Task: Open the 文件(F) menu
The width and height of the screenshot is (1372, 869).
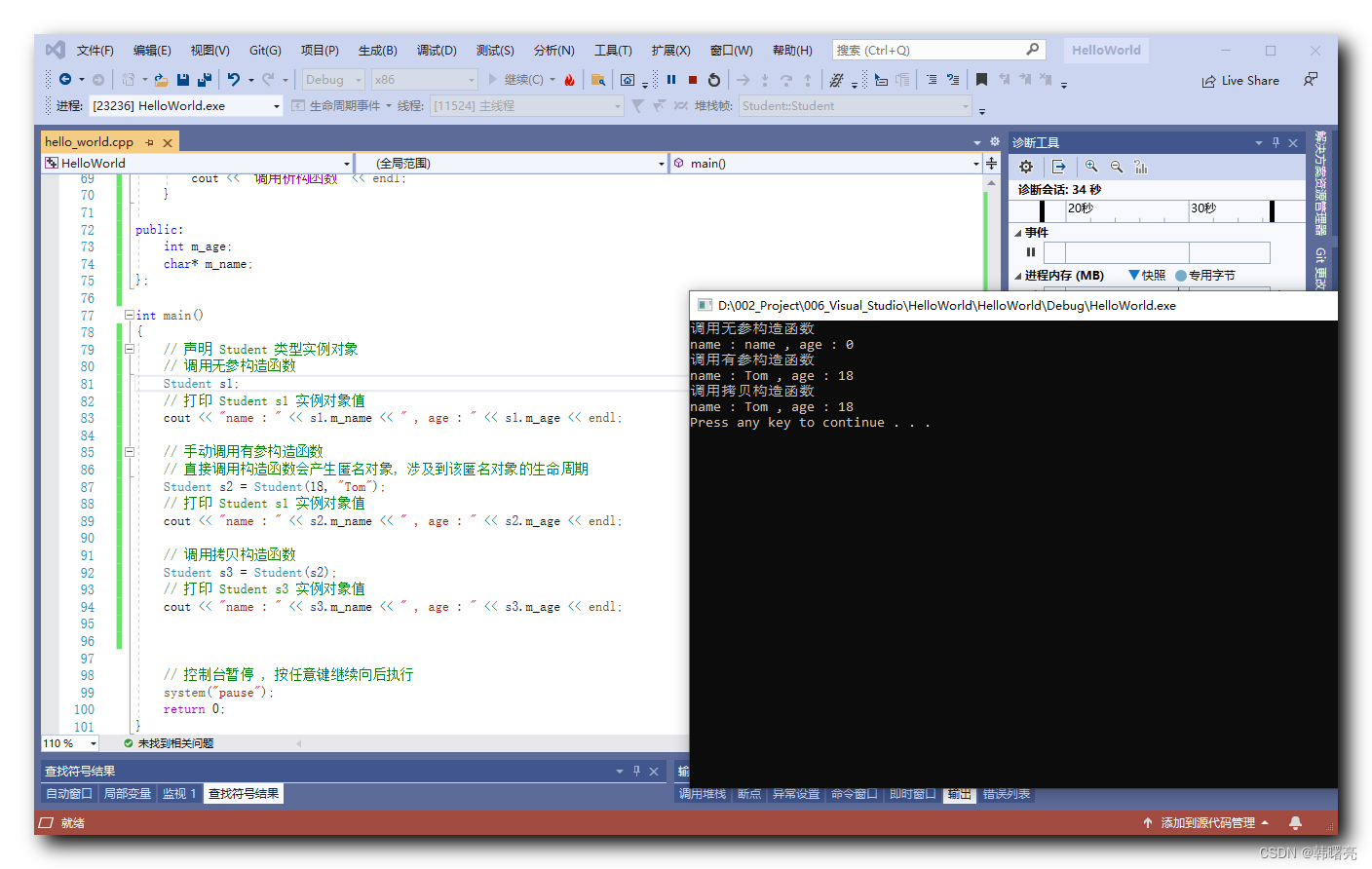Action: click(x=95, y=50)
